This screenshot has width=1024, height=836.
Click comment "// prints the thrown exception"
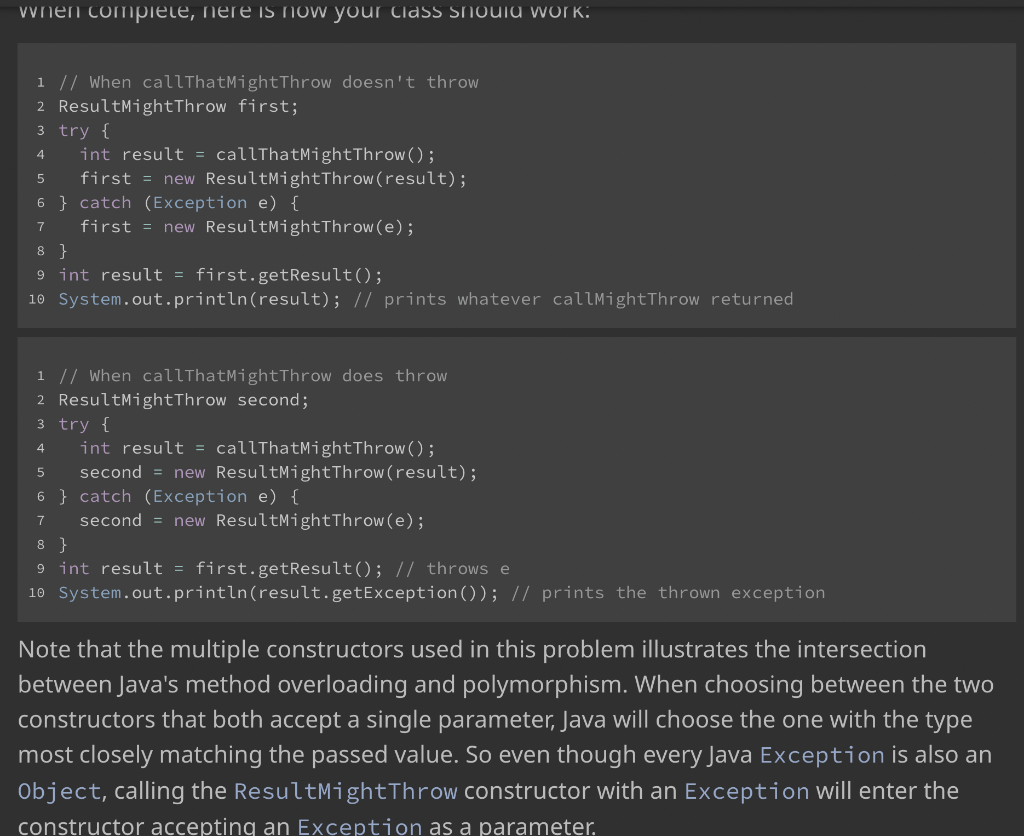tap(668, 593)
